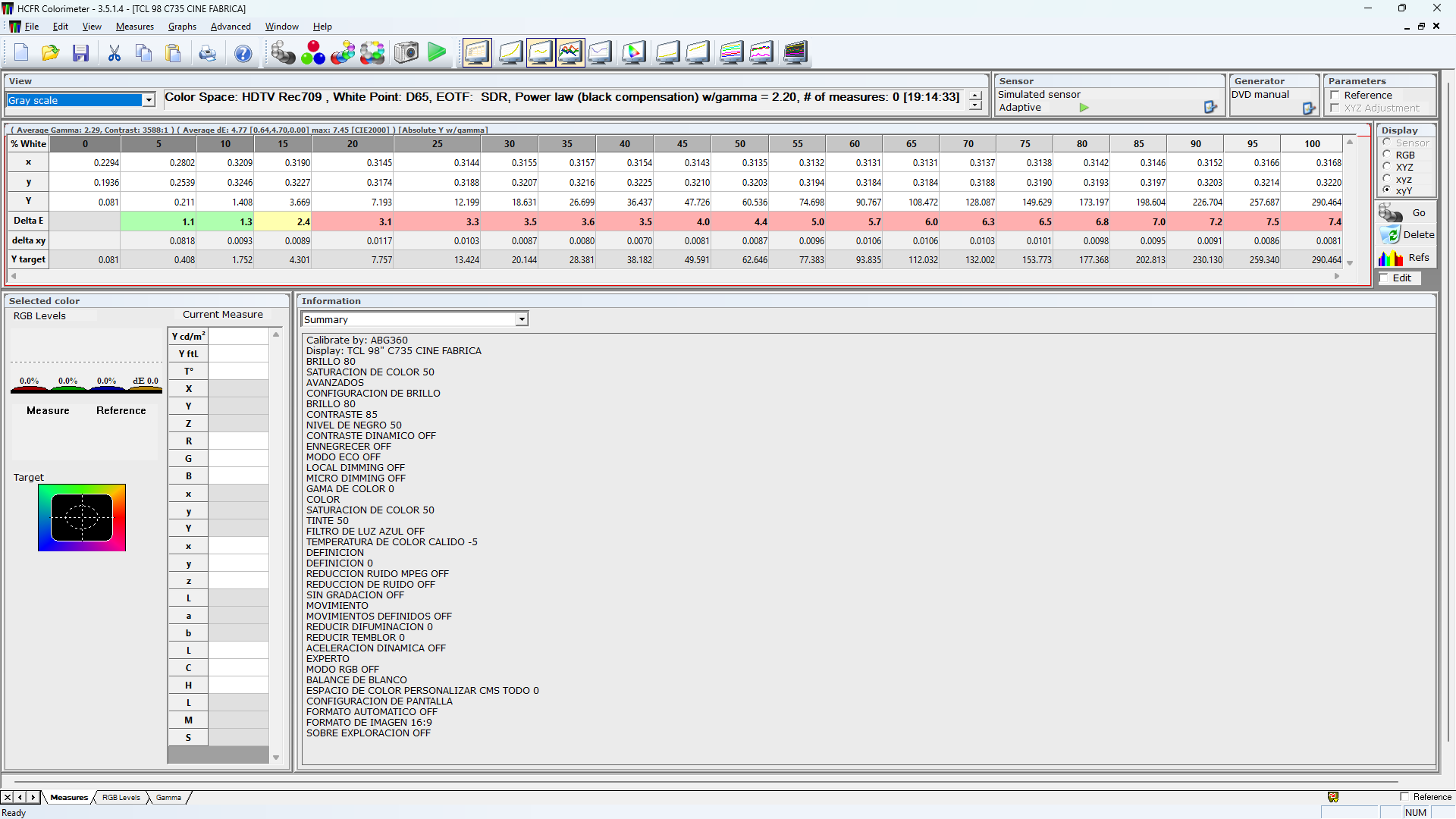Toggle the measures table view icon
The height and width of the screenshot is (819, 1456).
[477, 53]
